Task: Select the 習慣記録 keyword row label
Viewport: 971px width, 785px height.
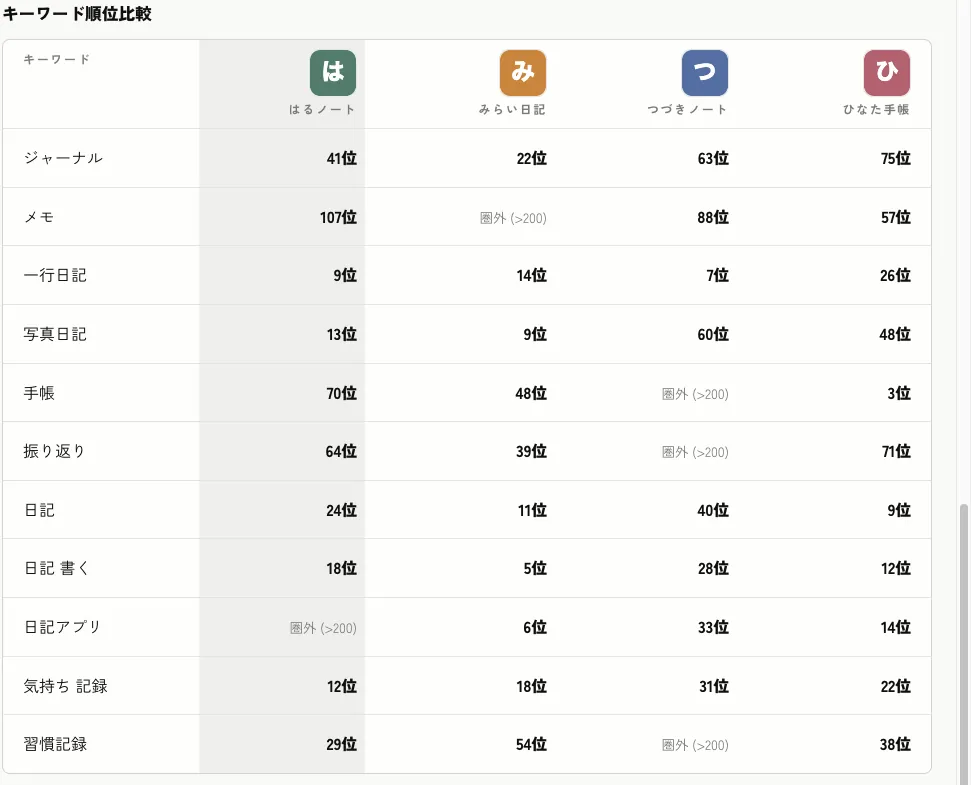Action: pyautogui.click(x=55, y=744)
